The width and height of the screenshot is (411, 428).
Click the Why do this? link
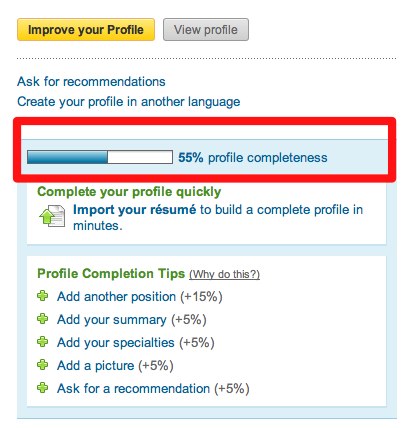(224, 274)
